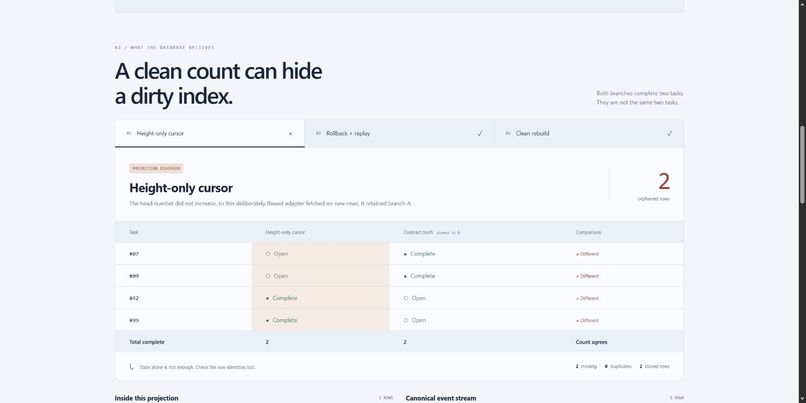Click the 'Inside this projection' heading
The width and height of the screenshot is (806, 403).
pyautogui.click(x=146, y=398)
